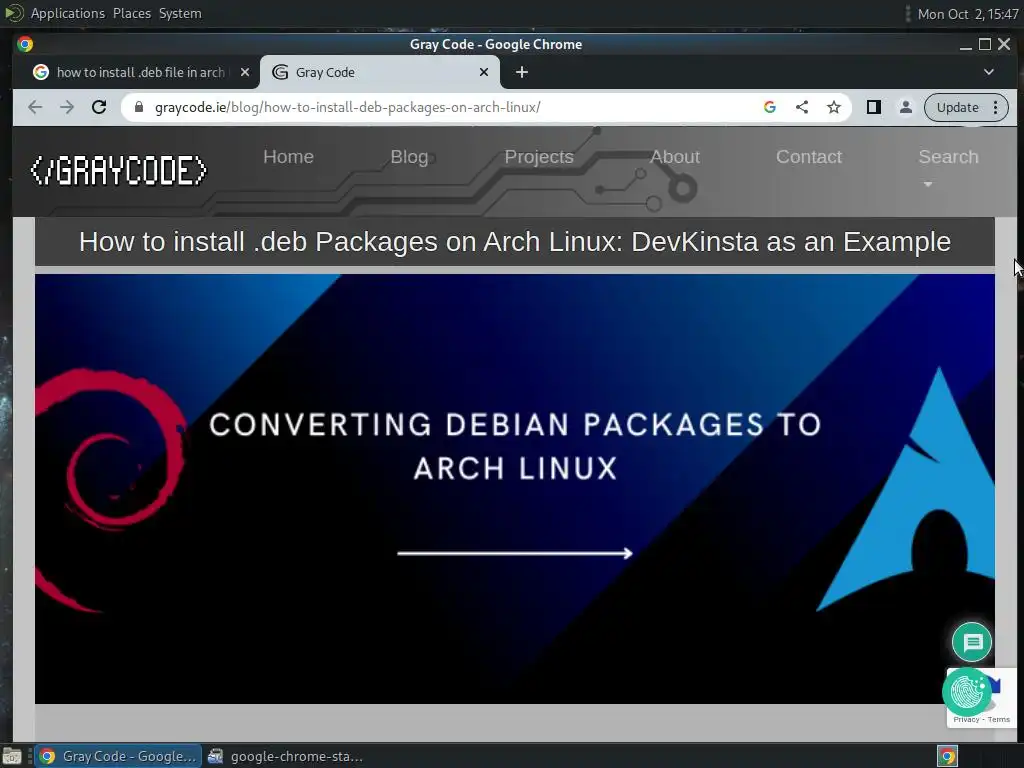Screen dimensions: 1024x768
Task: Click the Update Chrome button
Action: tap(957, 107)
